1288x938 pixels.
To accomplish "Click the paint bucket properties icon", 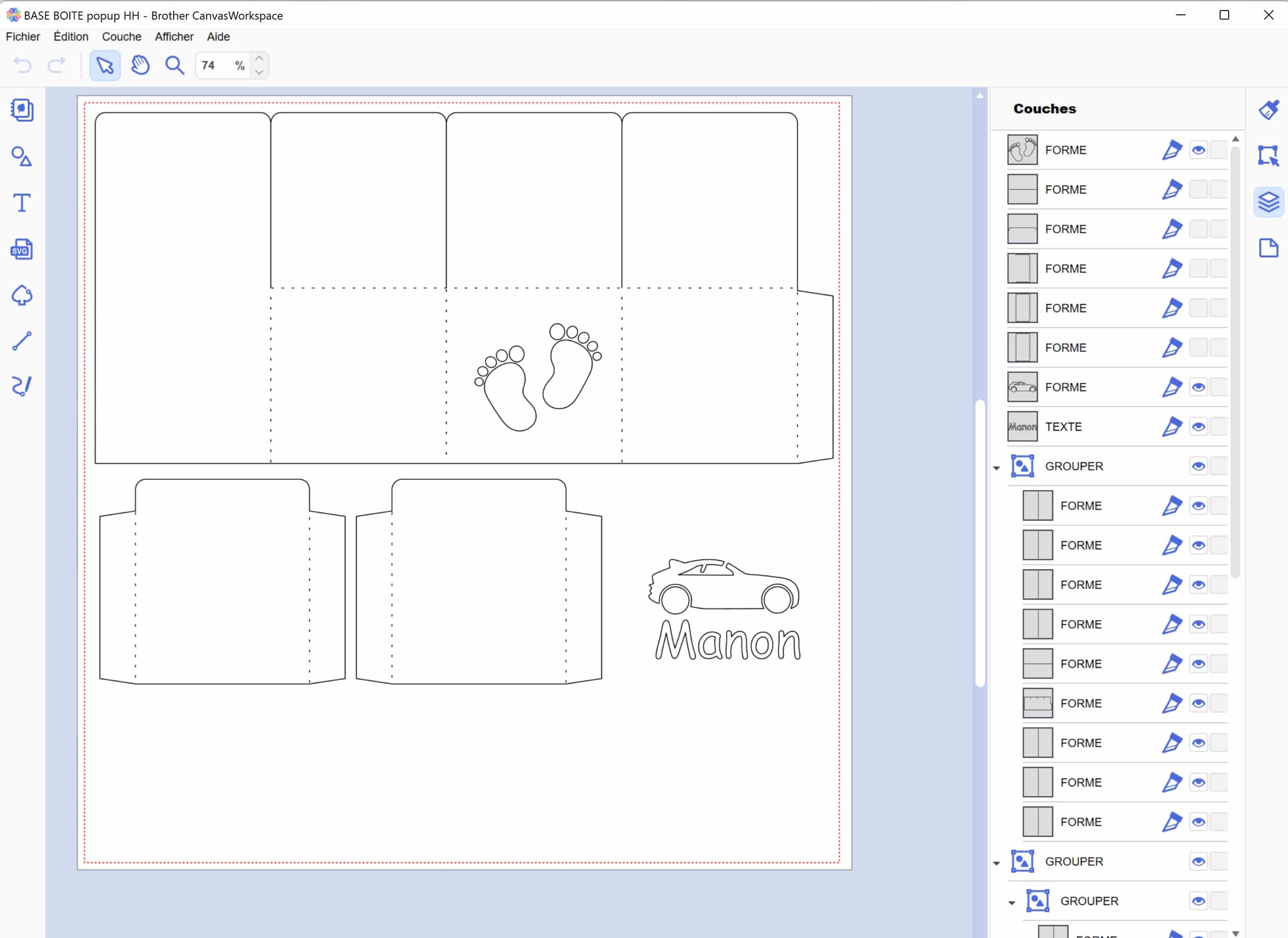I will pos(1268,109).
